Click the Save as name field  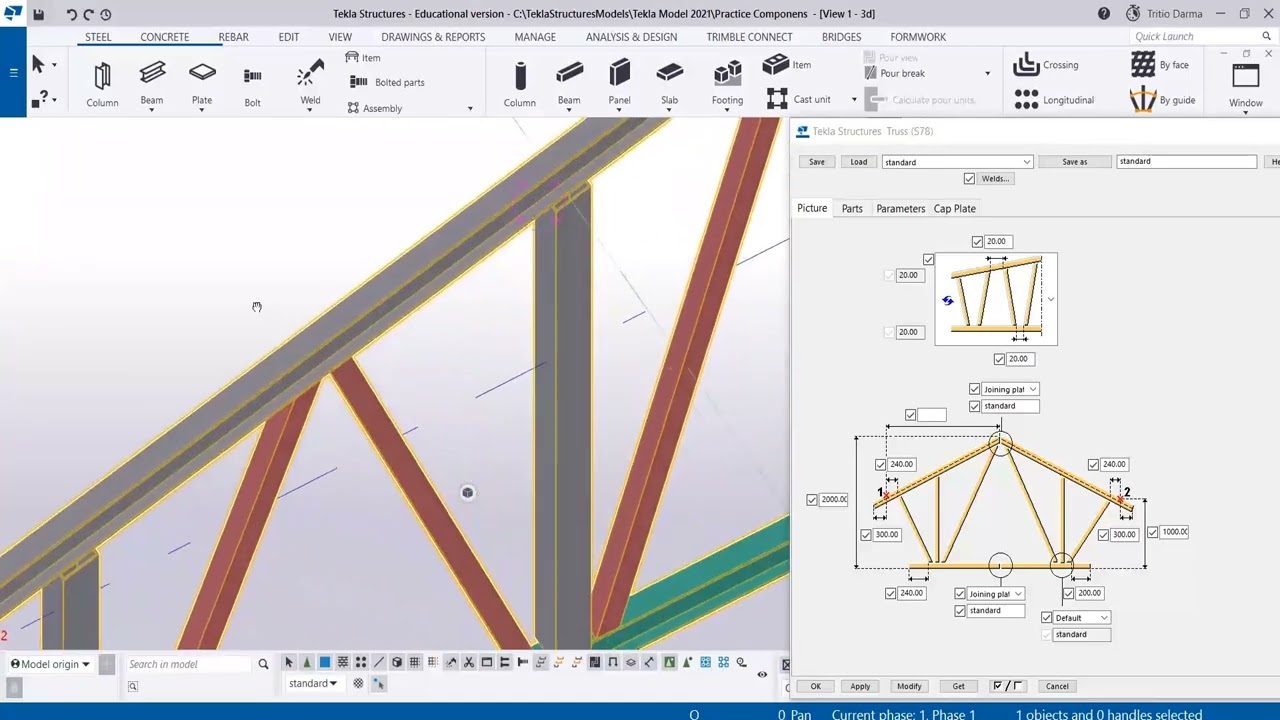point(1186,161)
